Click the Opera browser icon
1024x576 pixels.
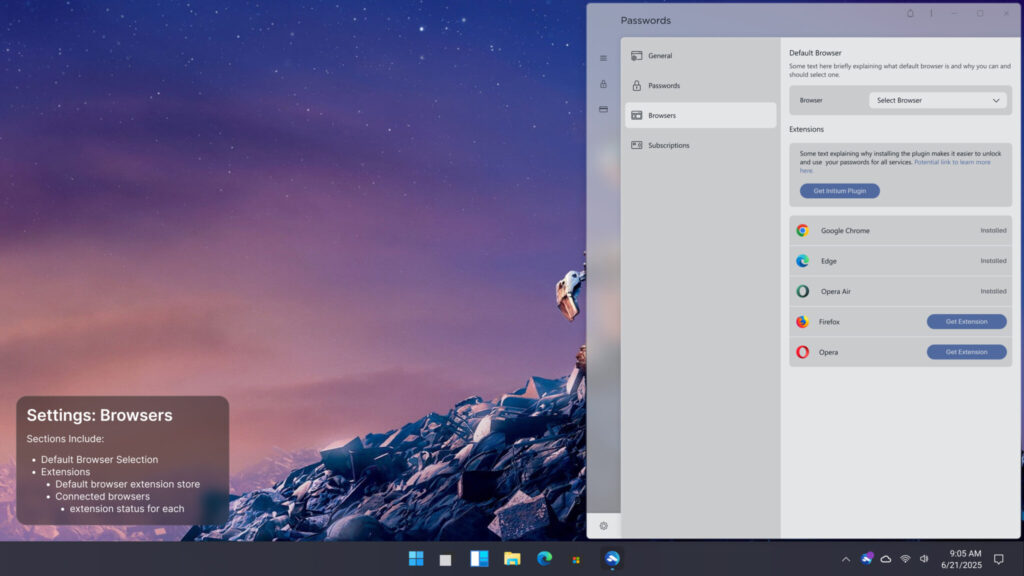pyautogui.click(x=804, y=351)
